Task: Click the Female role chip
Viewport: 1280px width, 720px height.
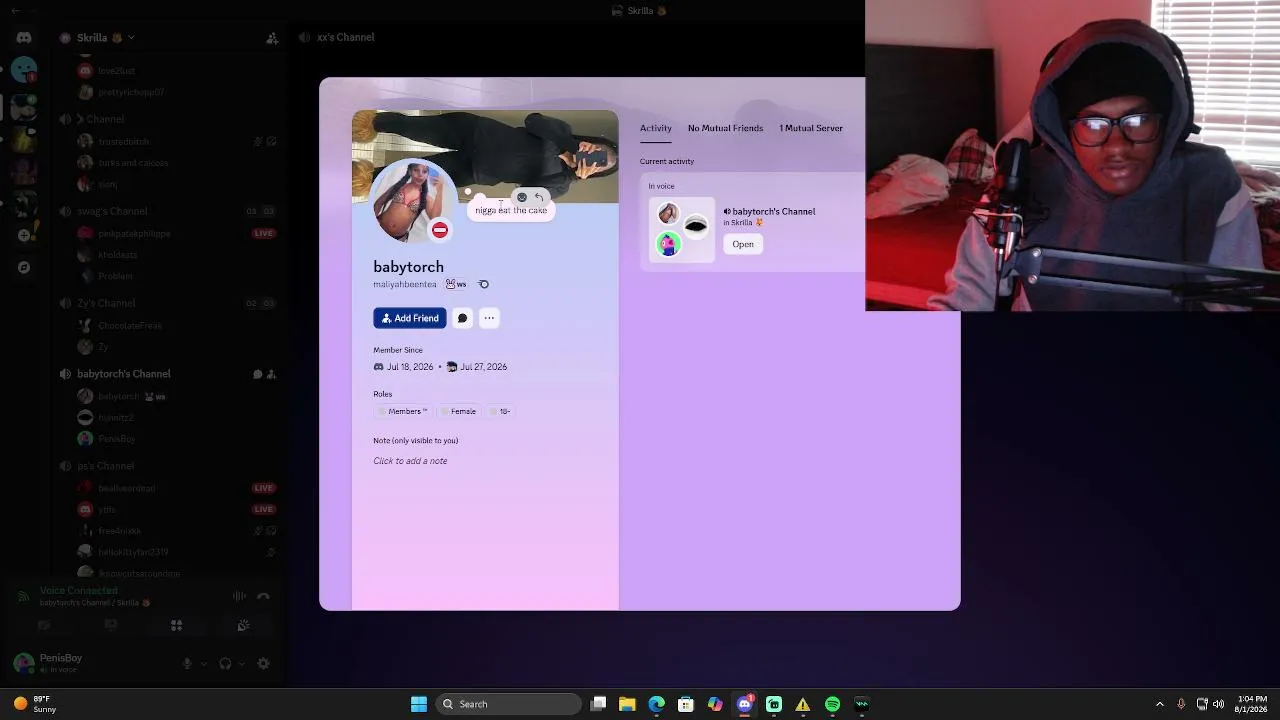Action: tap(459, 411)
